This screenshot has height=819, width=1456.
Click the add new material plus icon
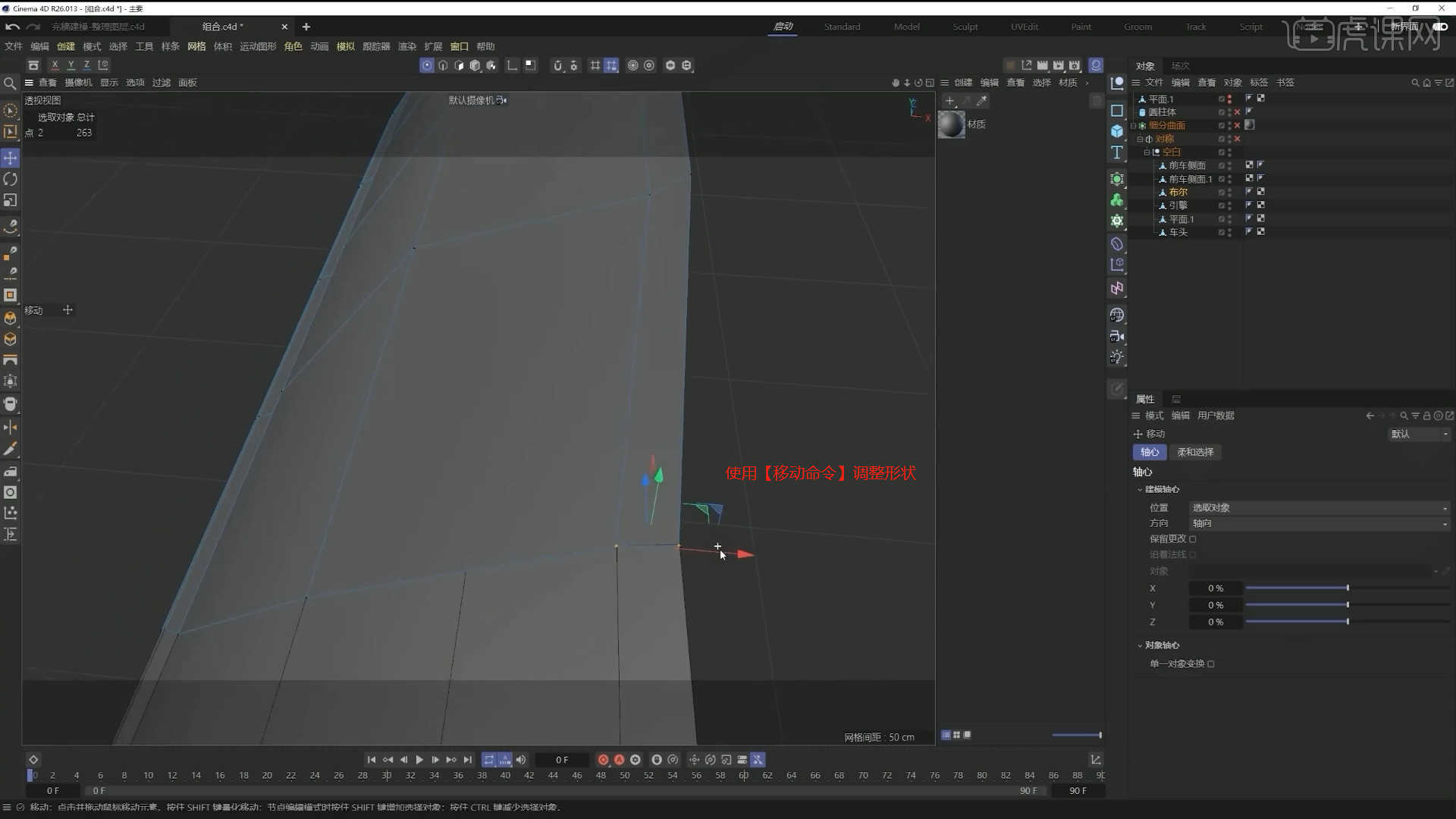coord(949,100)
